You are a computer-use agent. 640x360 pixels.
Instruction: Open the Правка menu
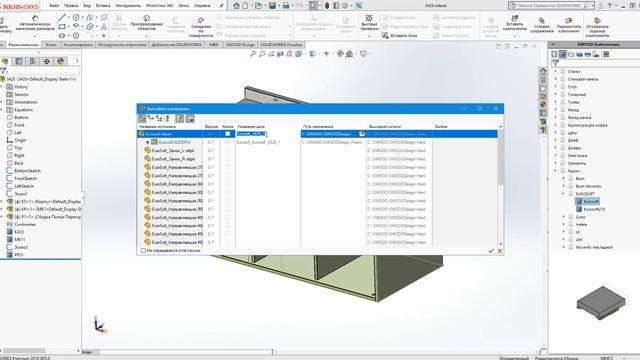71,6
